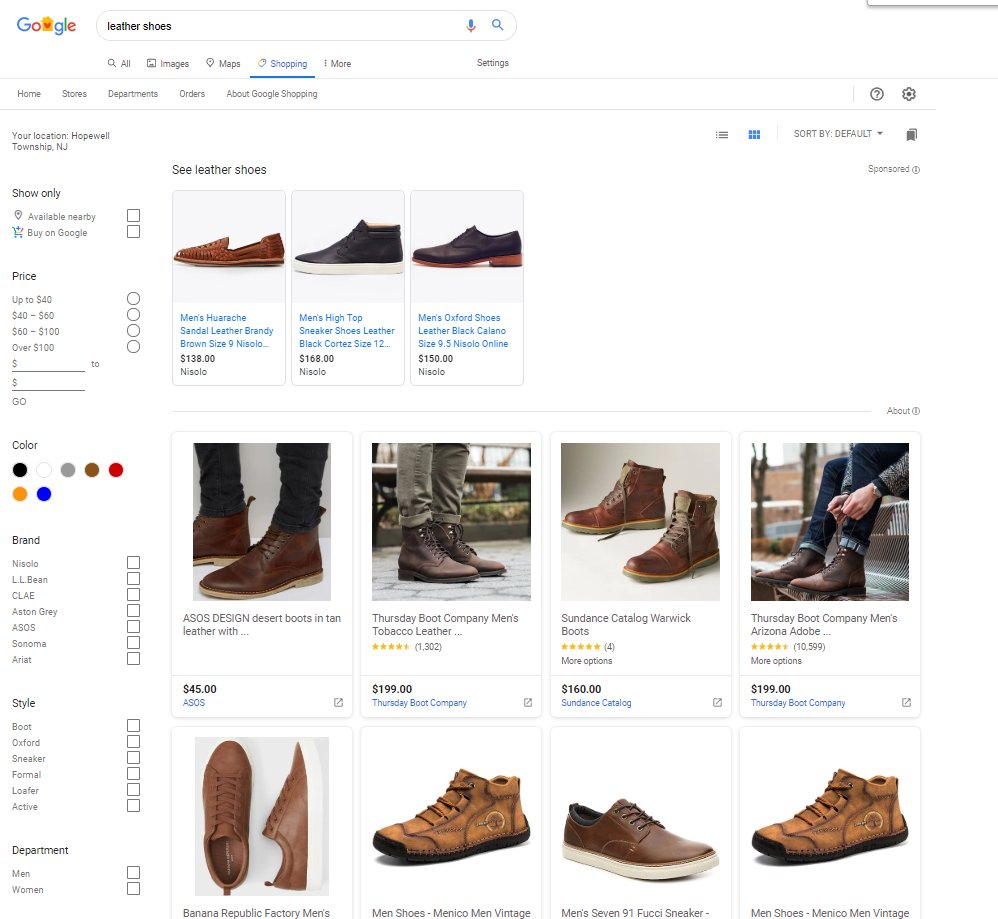The image size is (998, 919).
Task: Switch to the Images tab
Action: [167, 63]
